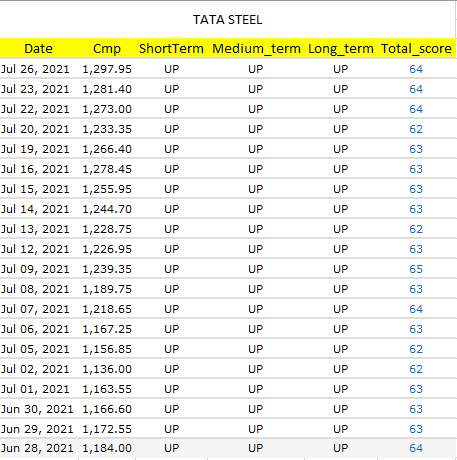Open total score 64 for Jun 28, 2021

(416, 448)
